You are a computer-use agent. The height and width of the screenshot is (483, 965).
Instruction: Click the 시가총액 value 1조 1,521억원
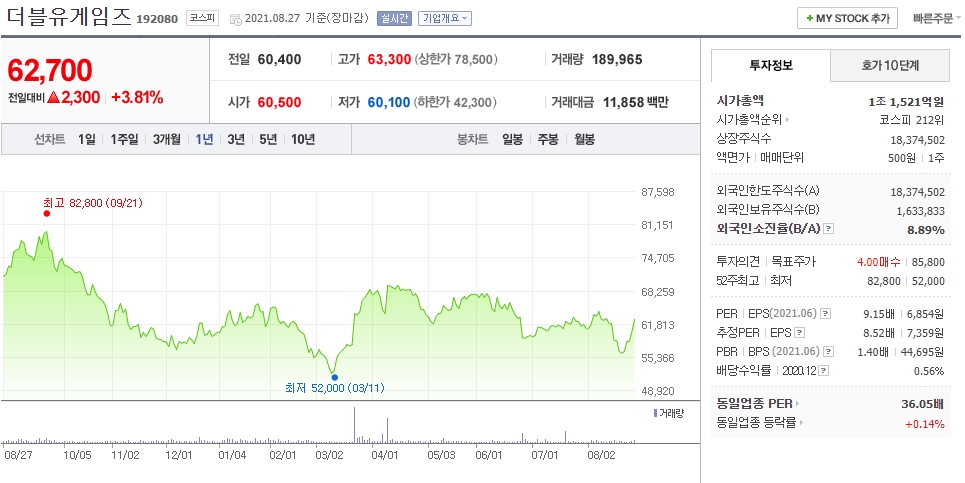click(x=906, y=102)
